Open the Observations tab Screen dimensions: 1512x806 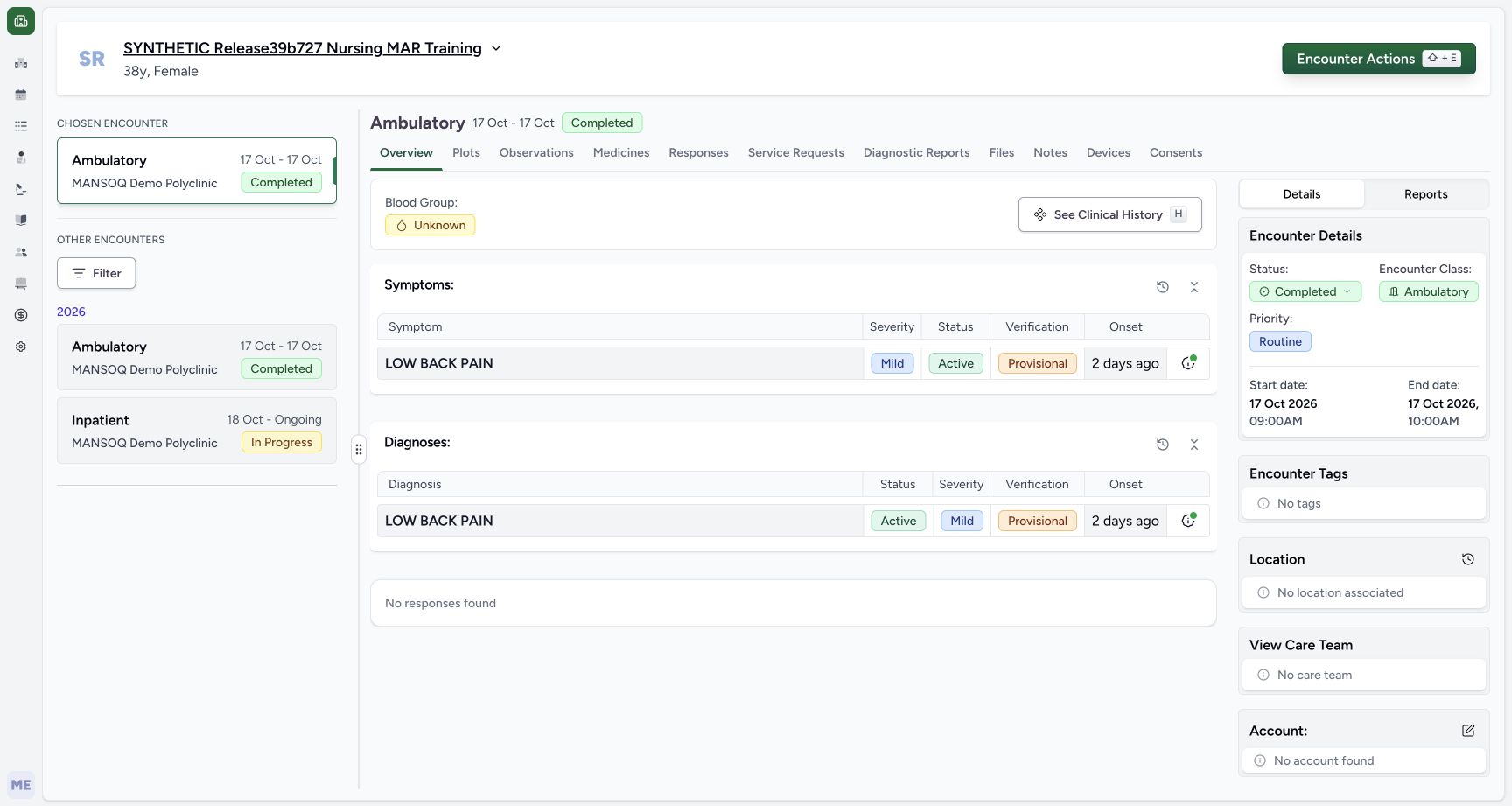536,152
